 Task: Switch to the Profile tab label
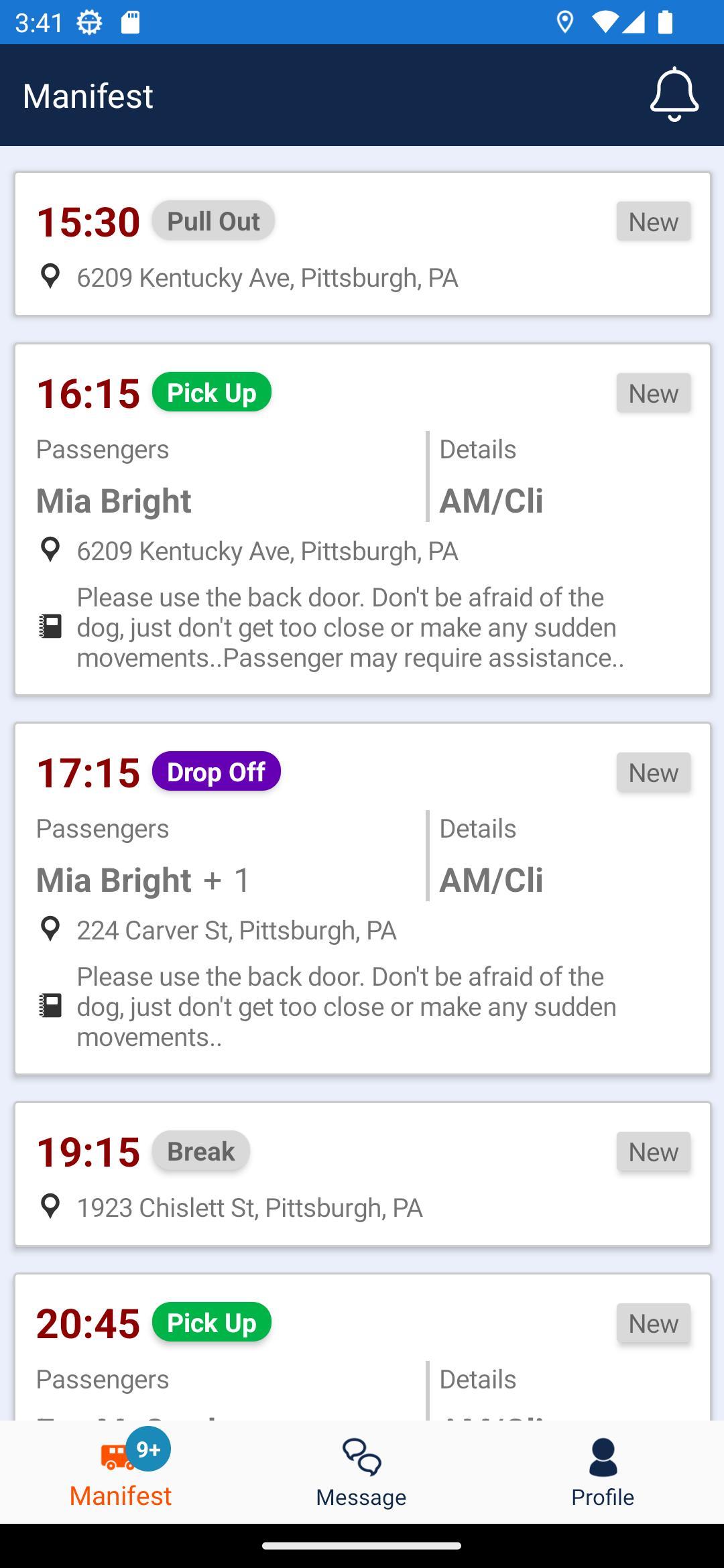click(x=603, y=1497)
